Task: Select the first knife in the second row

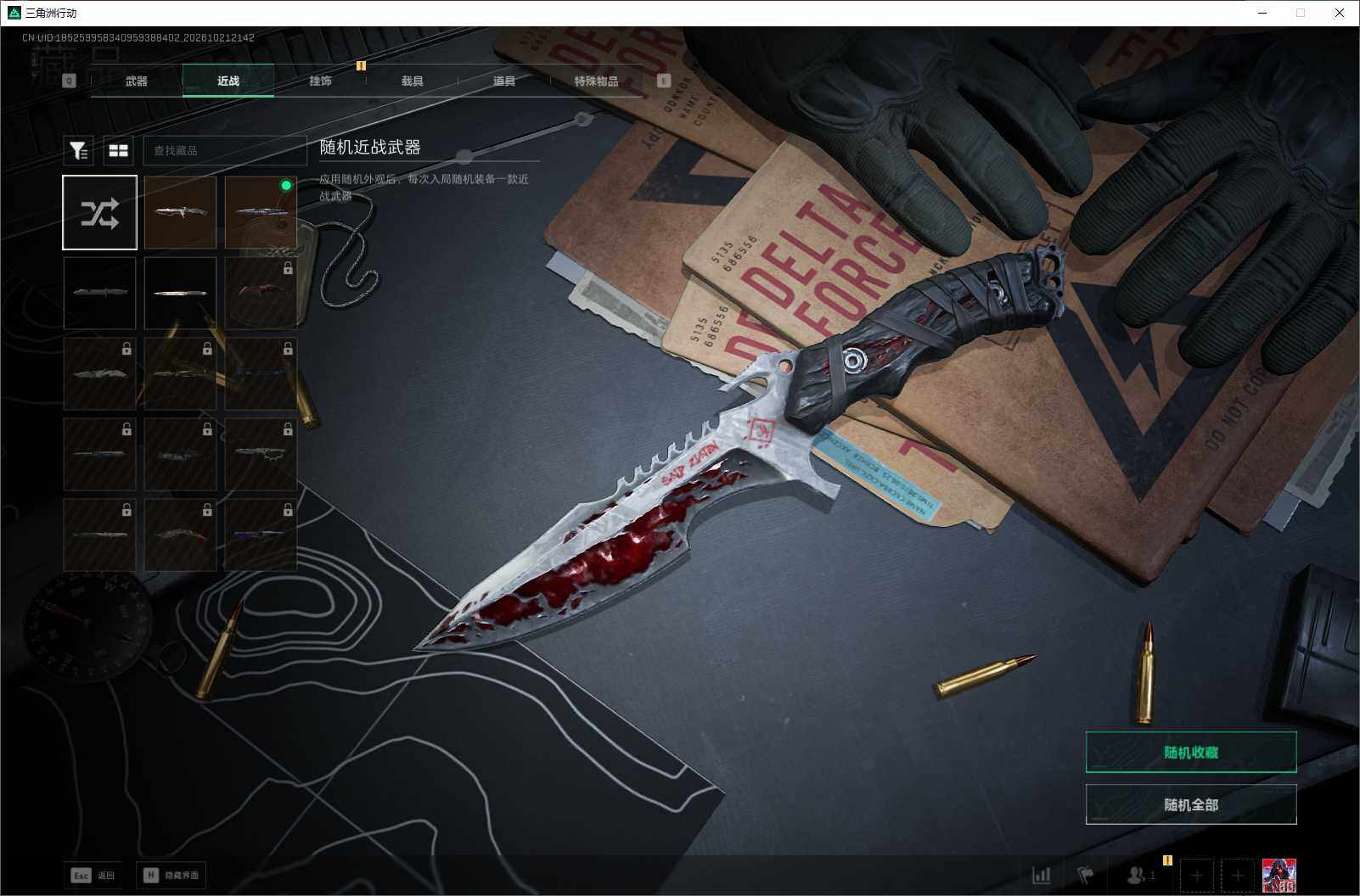Action: [99, 293]
